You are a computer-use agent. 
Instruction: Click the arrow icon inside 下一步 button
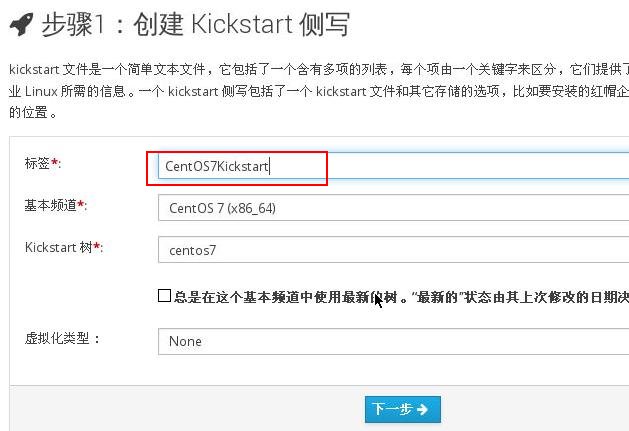tap(422, 409)
